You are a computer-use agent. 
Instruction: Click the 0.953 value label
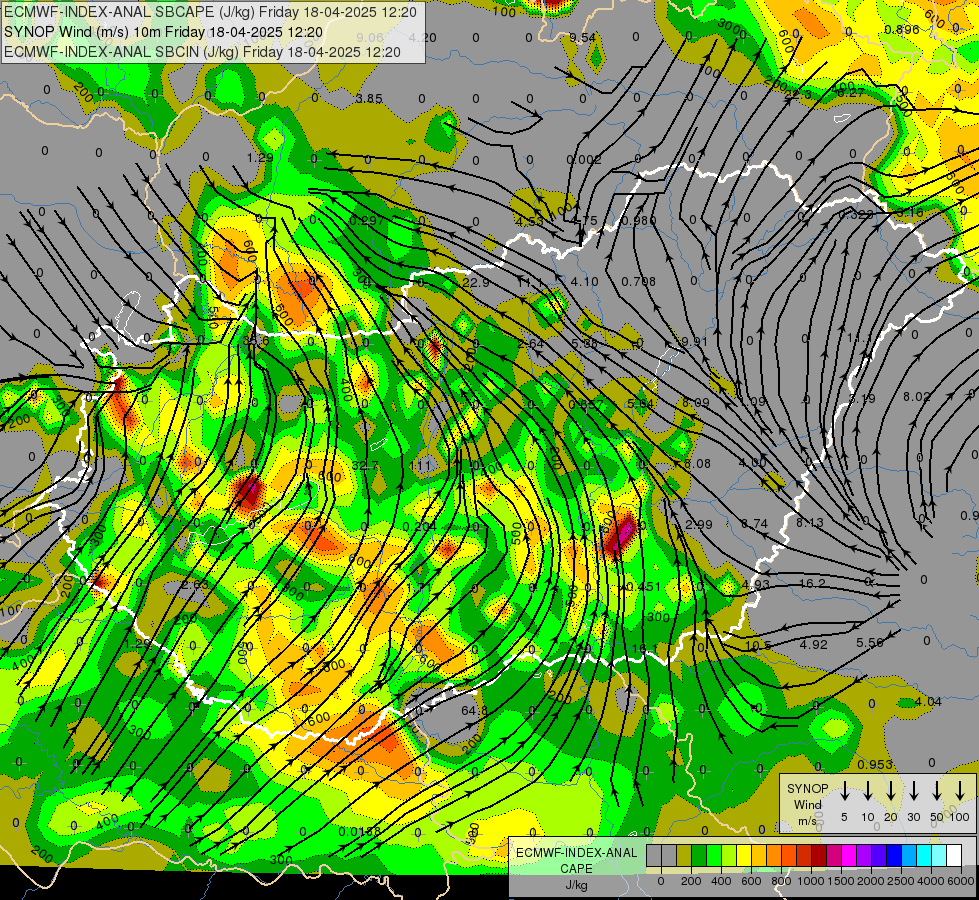pyautogui.click(x=875, y=764)
